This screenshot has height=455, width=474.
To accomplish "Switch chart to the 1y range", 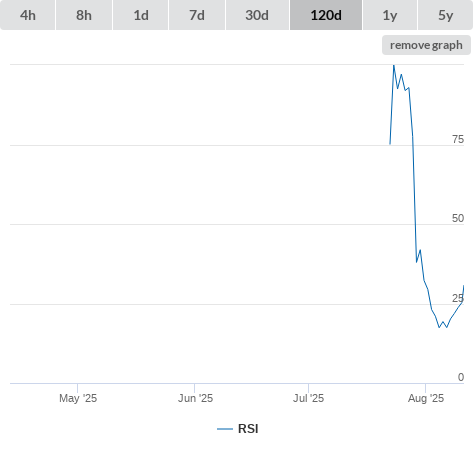I will (x=390, y=15).
